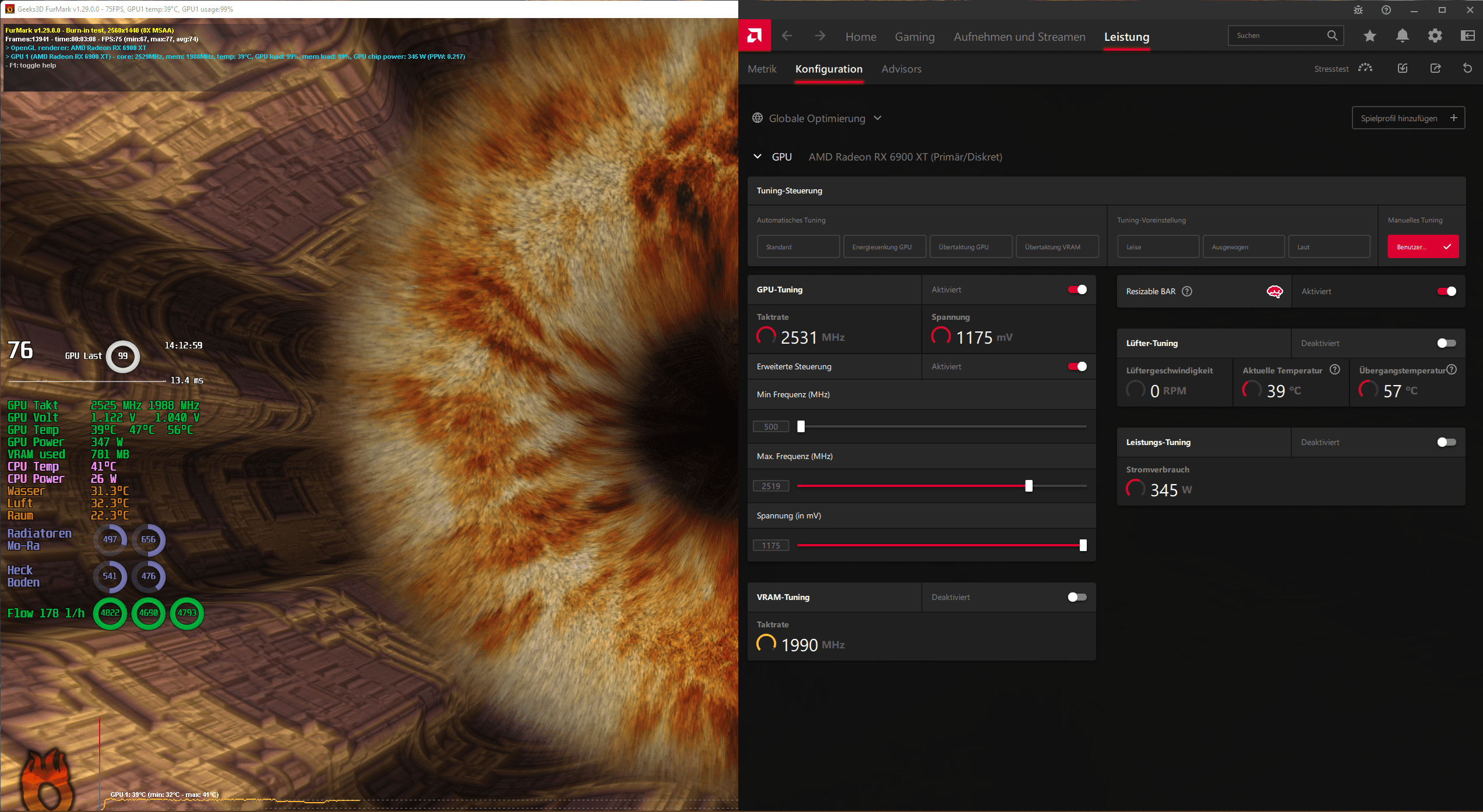Open the Gaming tab
This screenshot has height=812, width=1483.
tap(915, 37)
